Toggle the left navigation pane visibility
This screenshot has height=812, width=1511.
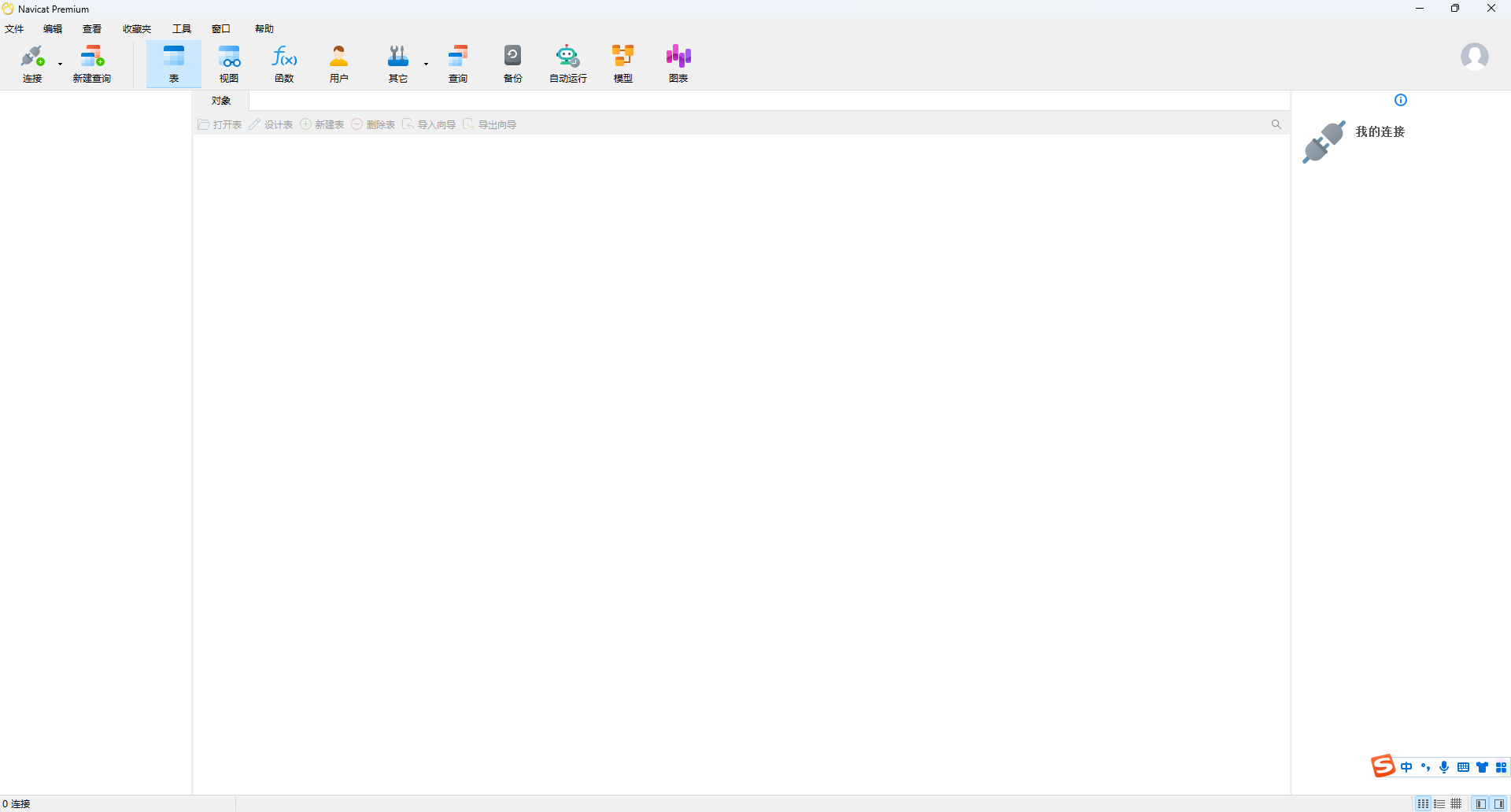tap(1481, 803)
